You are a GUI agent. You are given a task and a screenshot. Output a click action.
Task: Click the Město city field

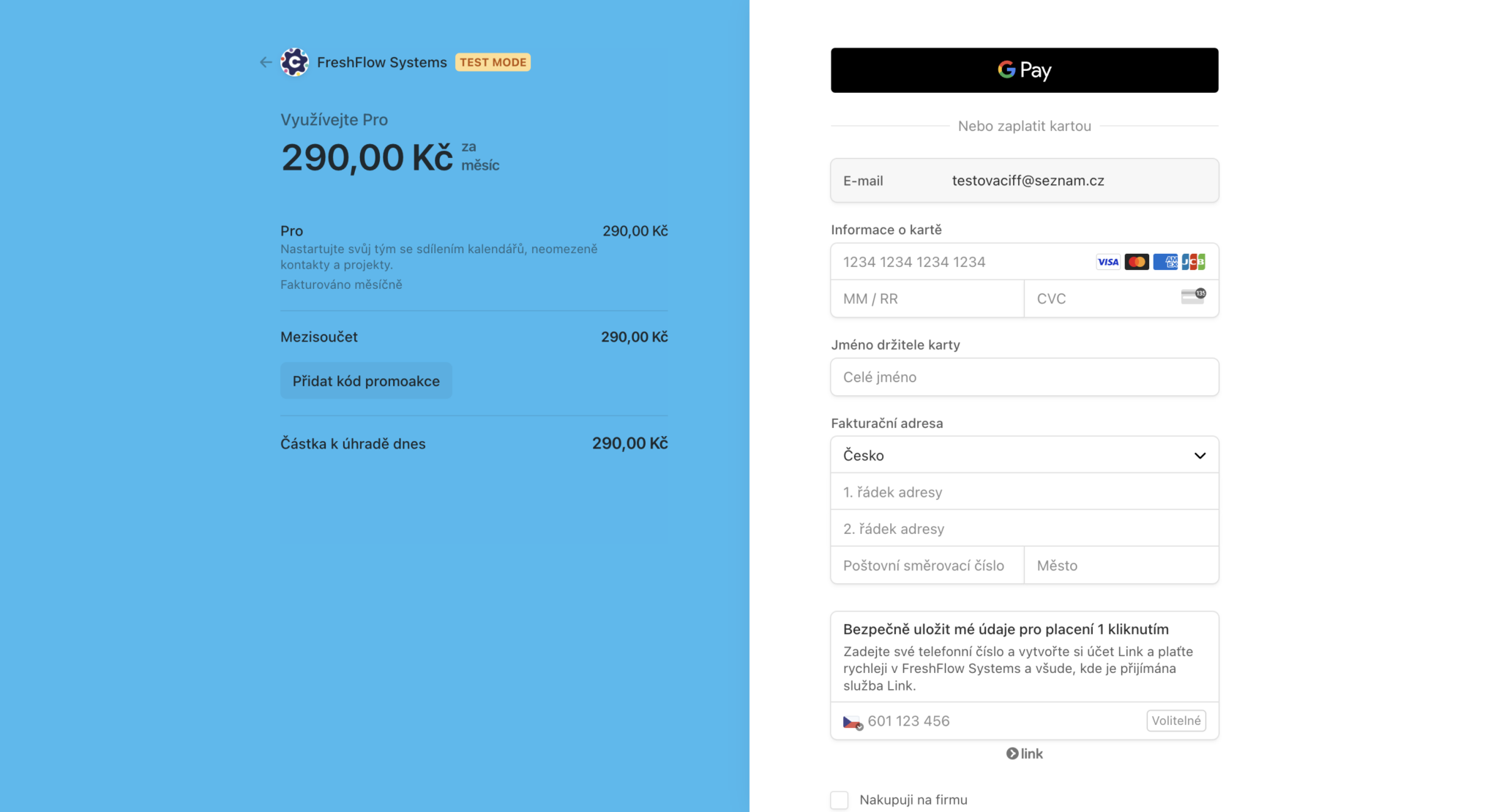tap(1120, 565)
